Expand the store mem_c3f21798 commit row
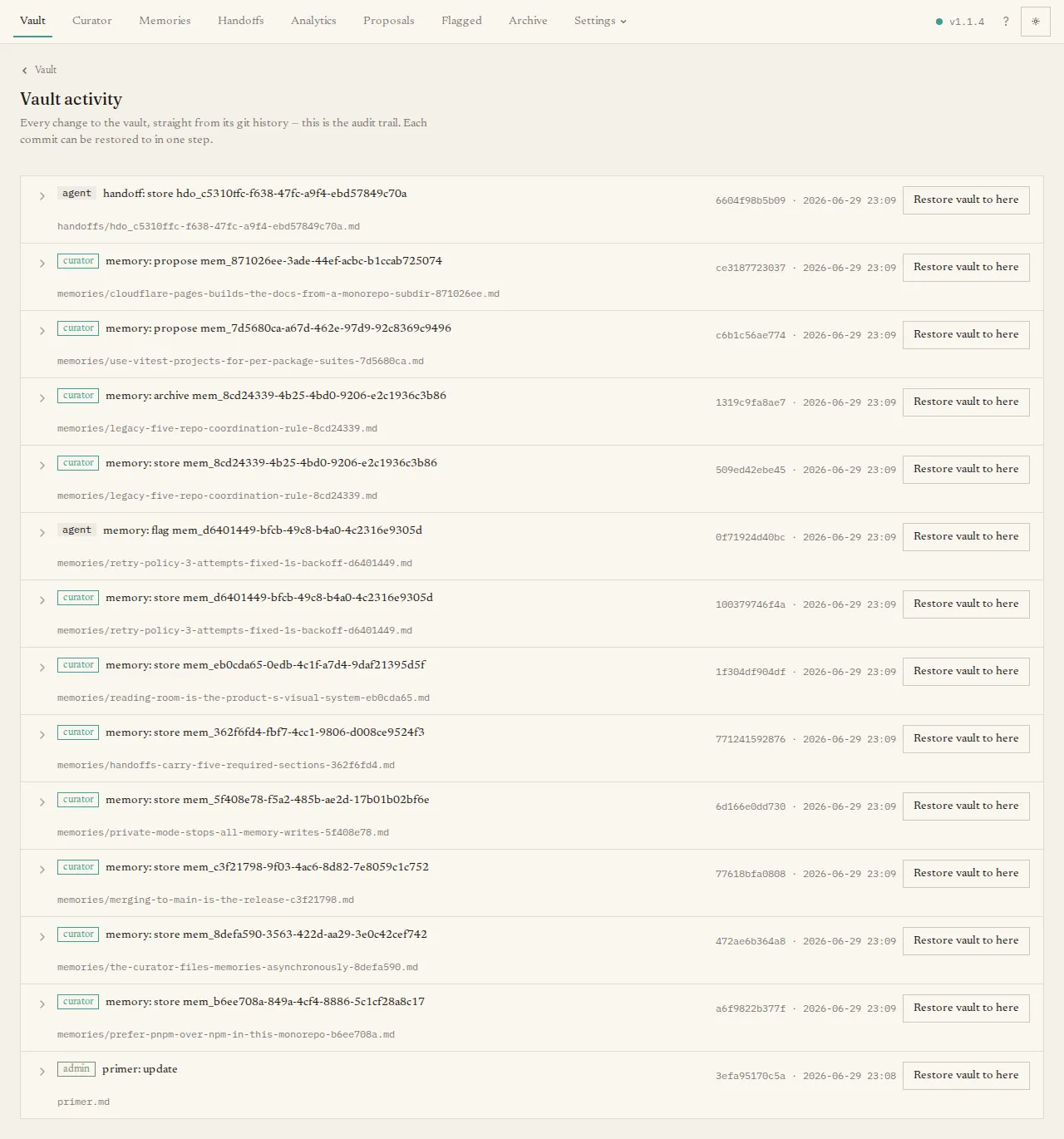Image resolution: width=1064 pixels, height=1139 pixels. pyautogui.click(x=42, y=870)
